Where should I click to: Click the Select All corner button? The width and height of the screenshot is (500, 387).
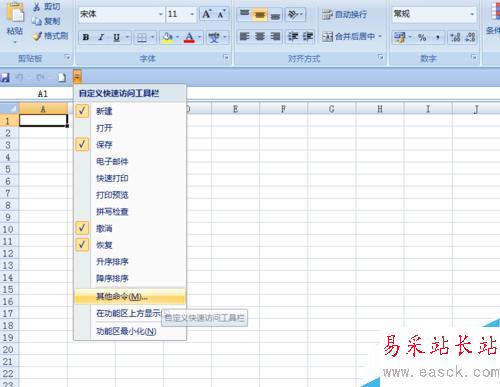(x=9, y=109)
